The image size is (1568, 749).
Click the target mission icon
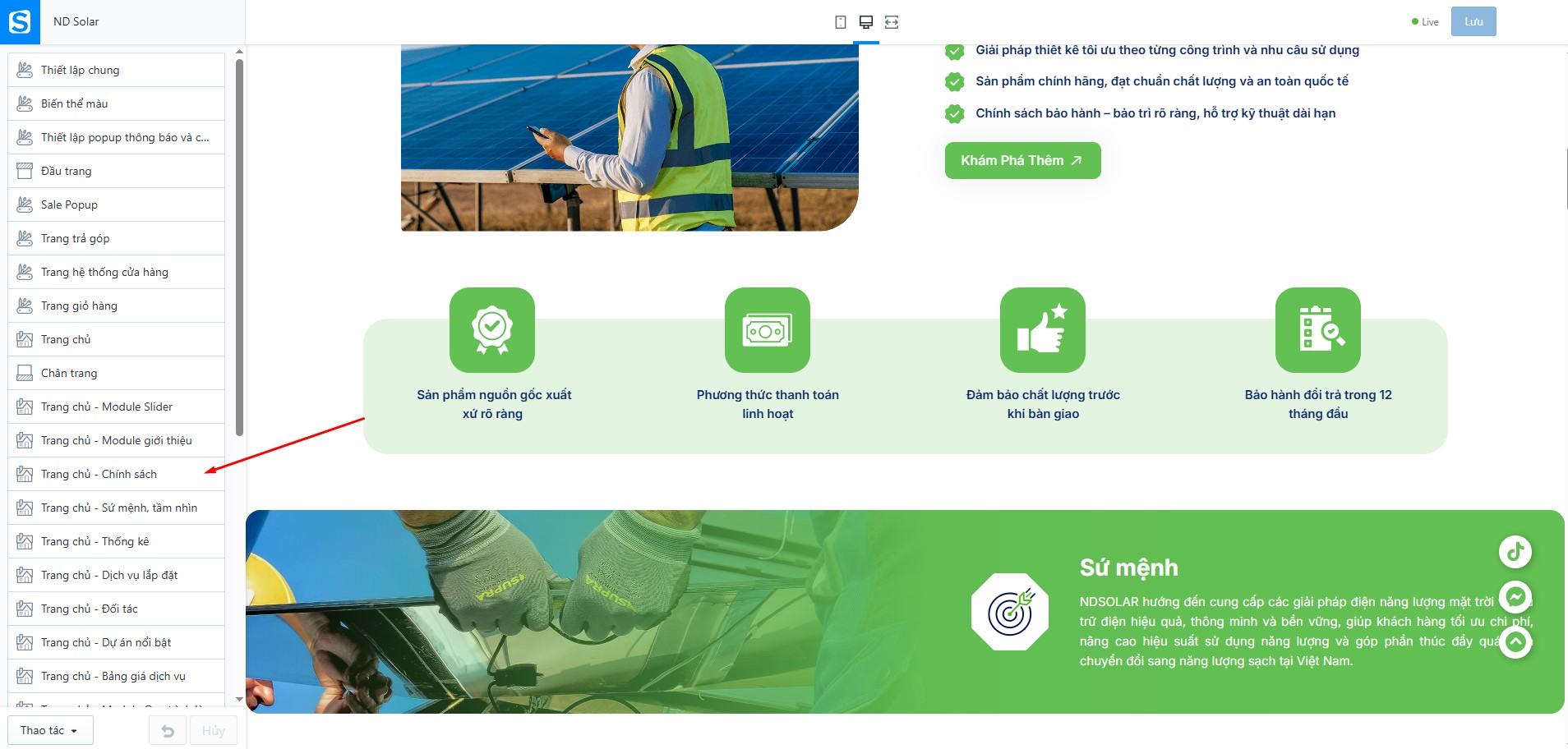[1010, 612]
